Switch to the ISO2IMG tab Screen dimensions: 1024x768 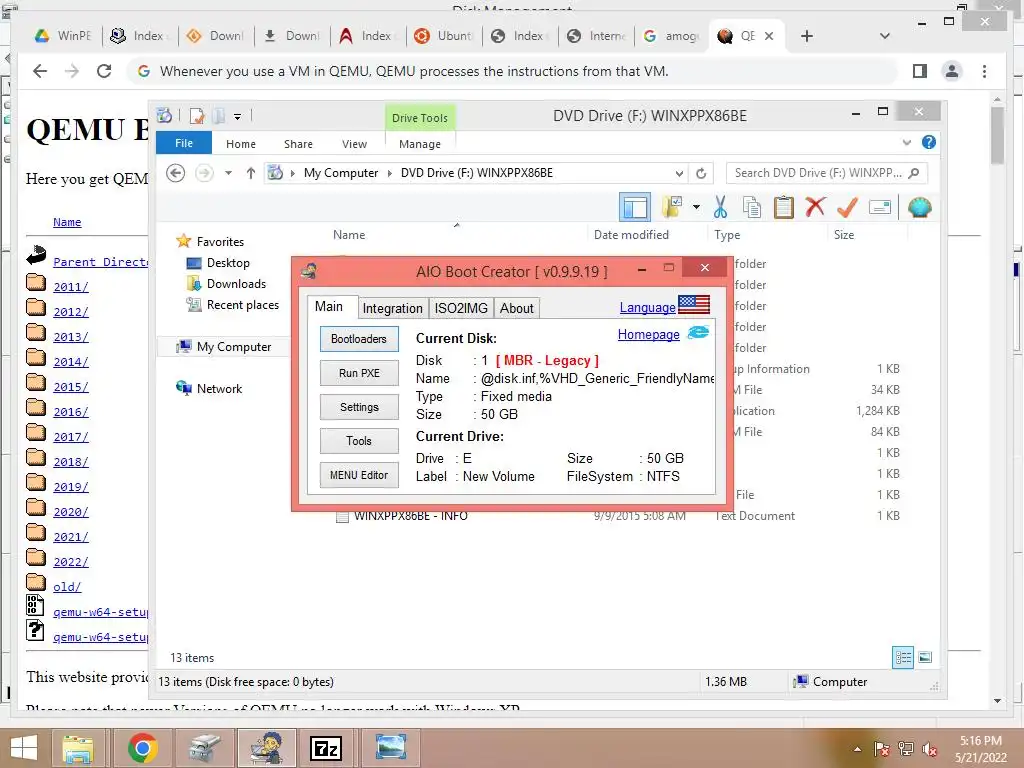461,308
